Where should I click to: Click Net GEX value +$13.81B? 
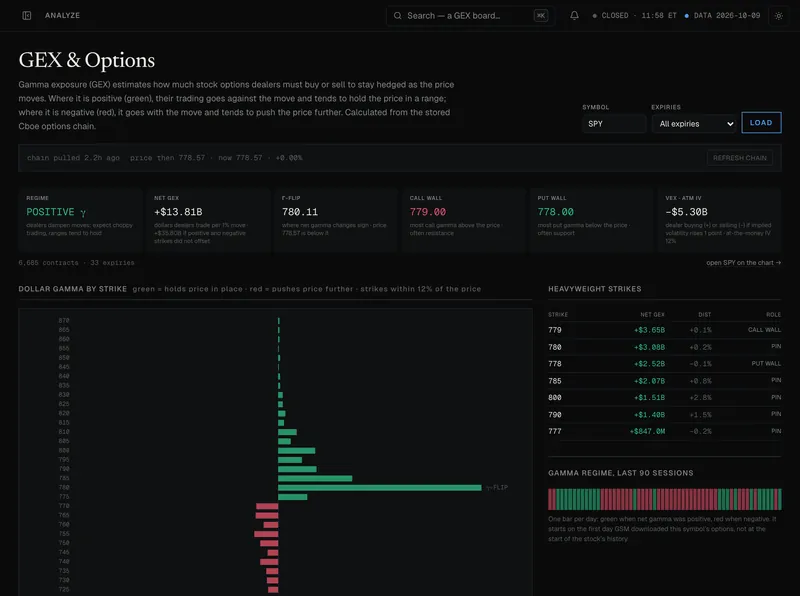coord(178,212)
